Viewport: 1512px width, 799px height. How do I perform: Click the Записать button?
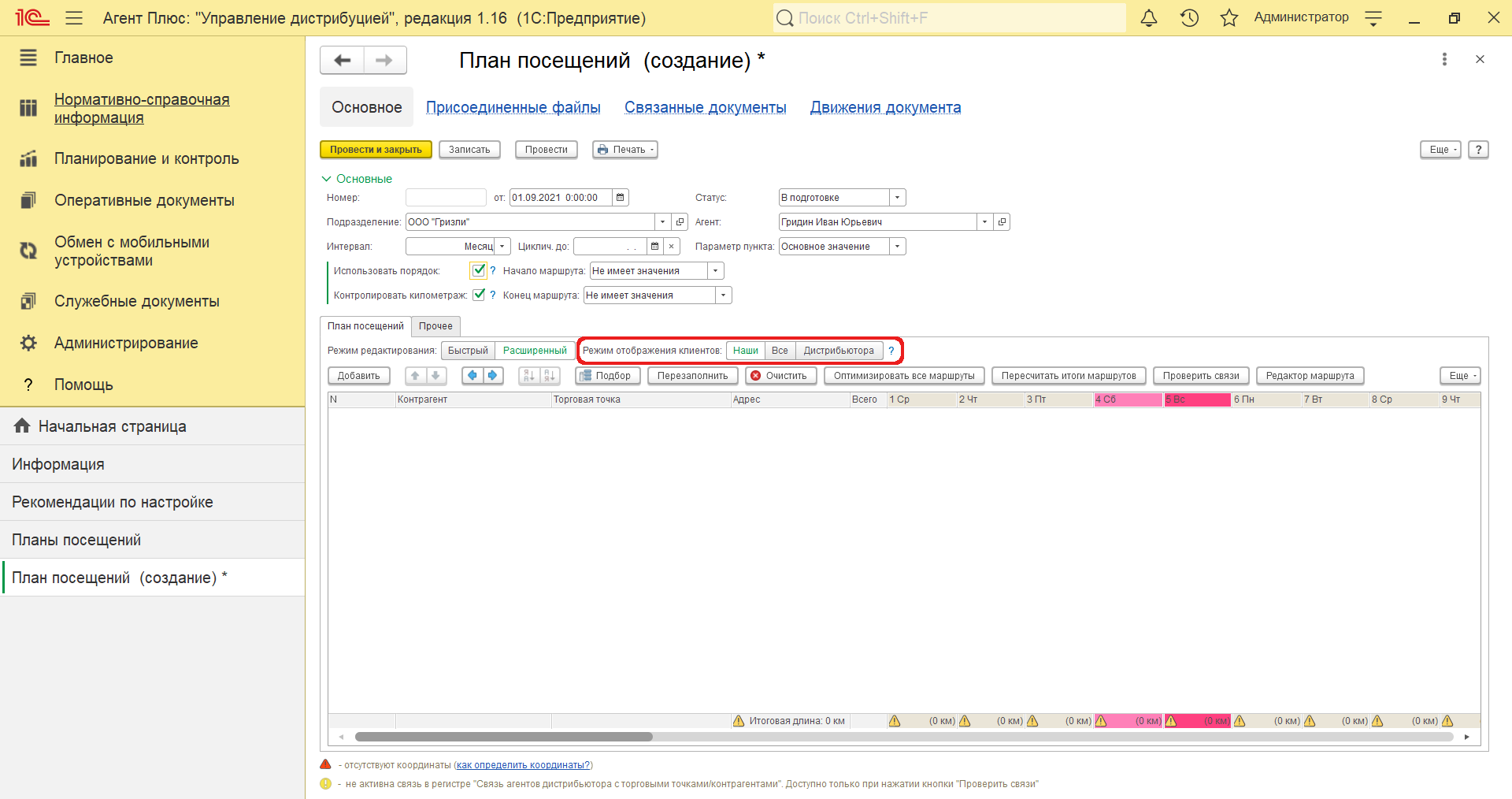(x=469, y=150)
